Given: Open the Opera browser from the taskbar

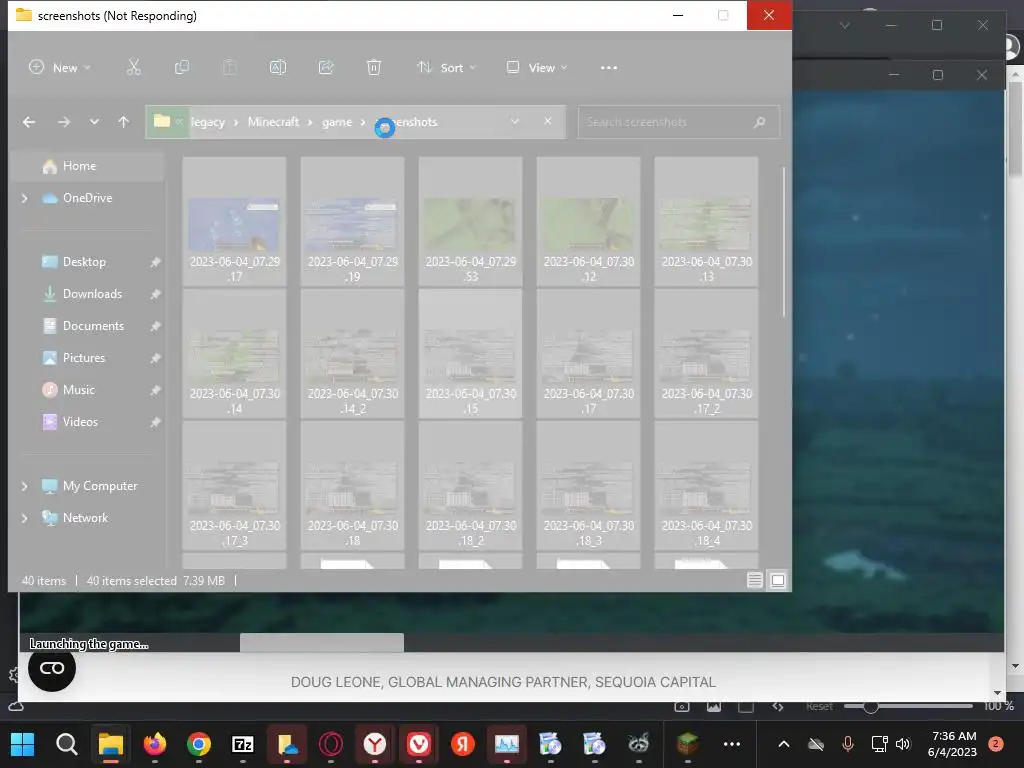Looking at the screenshot, I should tap(330, 744).
